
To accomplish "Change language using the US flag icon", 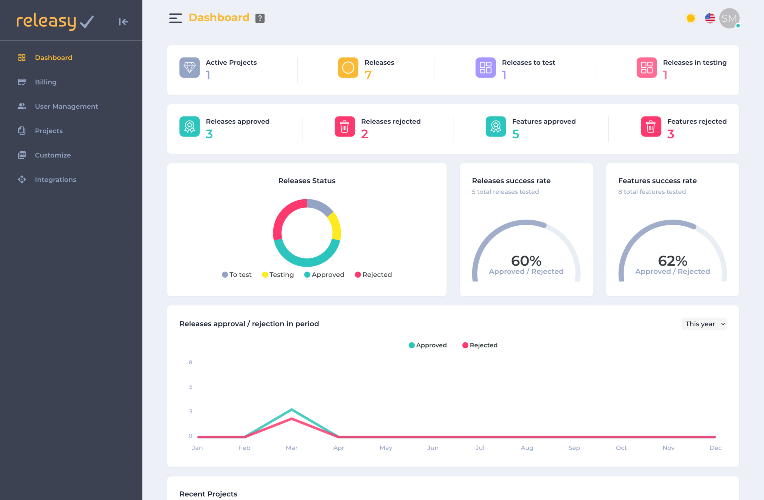I will click(x=710, y=19).
